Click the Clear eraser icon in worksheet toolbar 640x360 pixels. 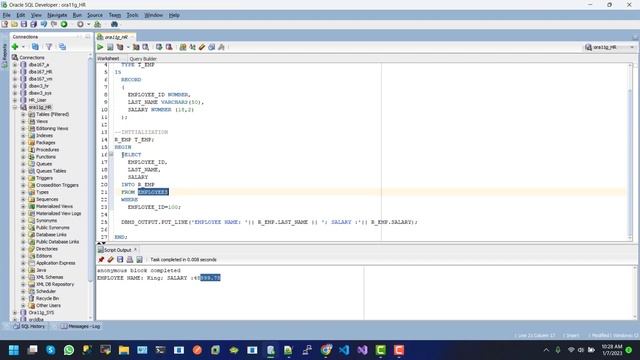pyautogui.click(x=202, y=47)
